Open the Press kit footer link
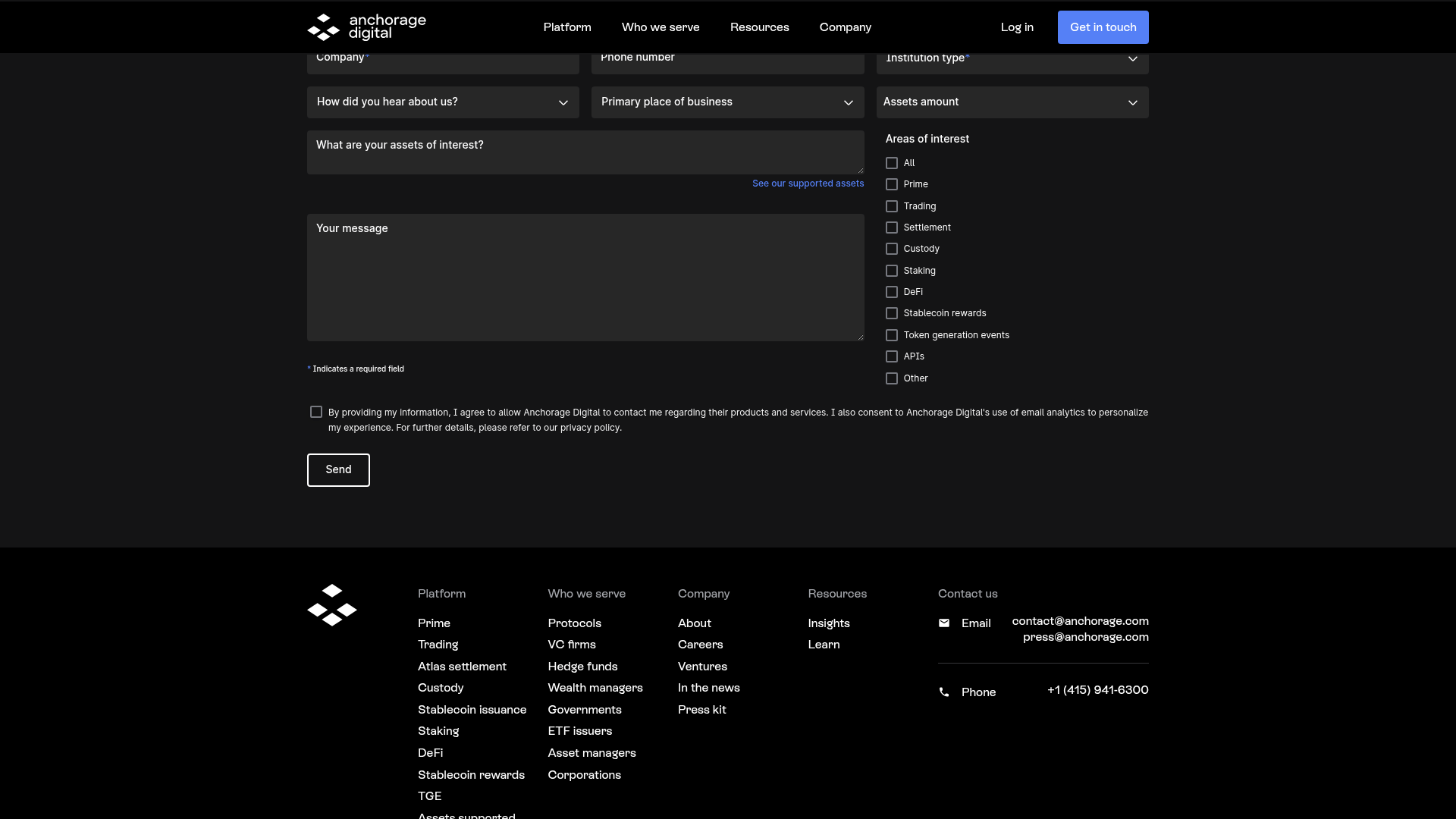This screenshot has height=819, width=1456. (701, 710)
